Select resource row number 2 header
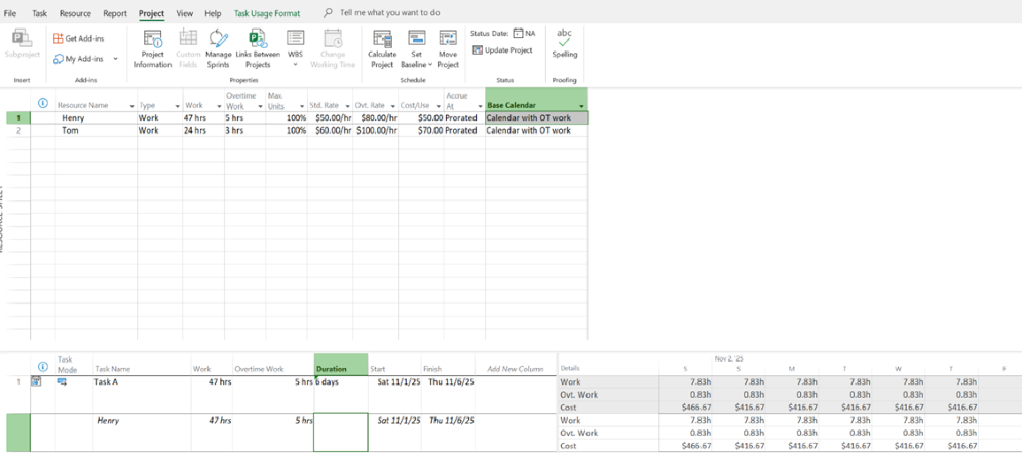The image size is (1024, 453). (18, 131)
